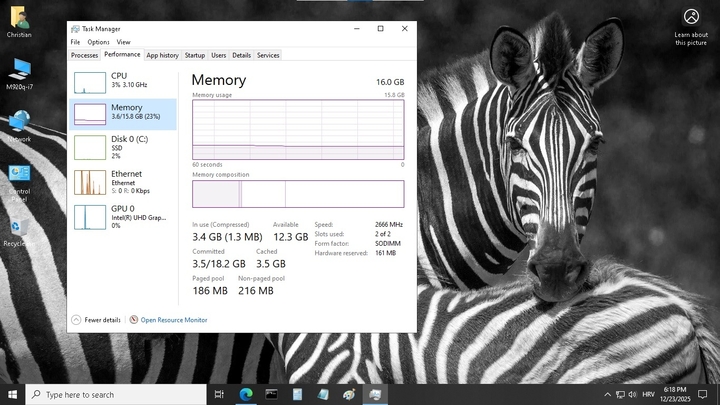Image resolution: width=720 pixels, height=405 pixels.
Task: Open the Control Panel desktop icon
Action: tap(18, 176)
